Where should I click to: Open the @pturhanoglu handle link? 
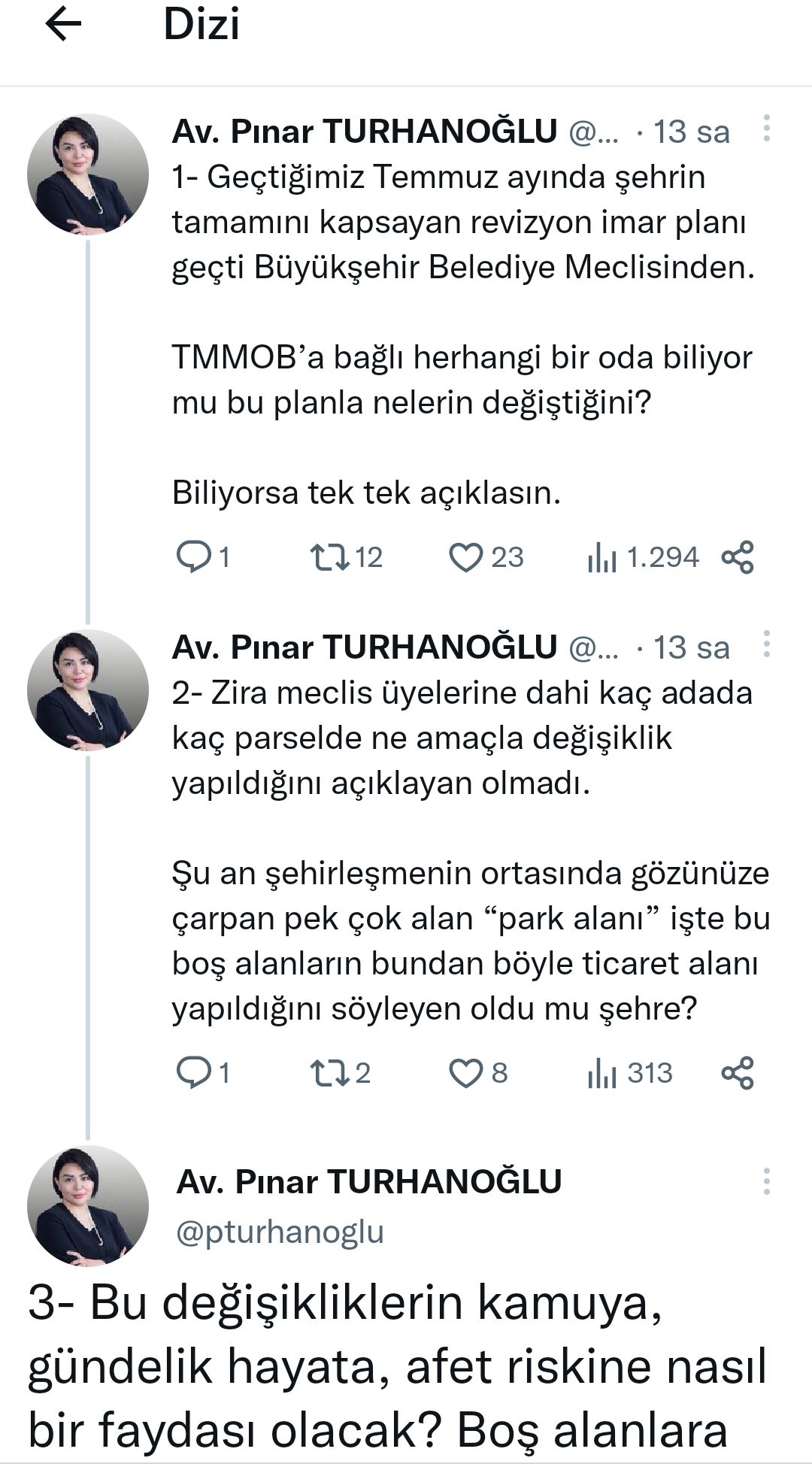(x=280, y=1232)
